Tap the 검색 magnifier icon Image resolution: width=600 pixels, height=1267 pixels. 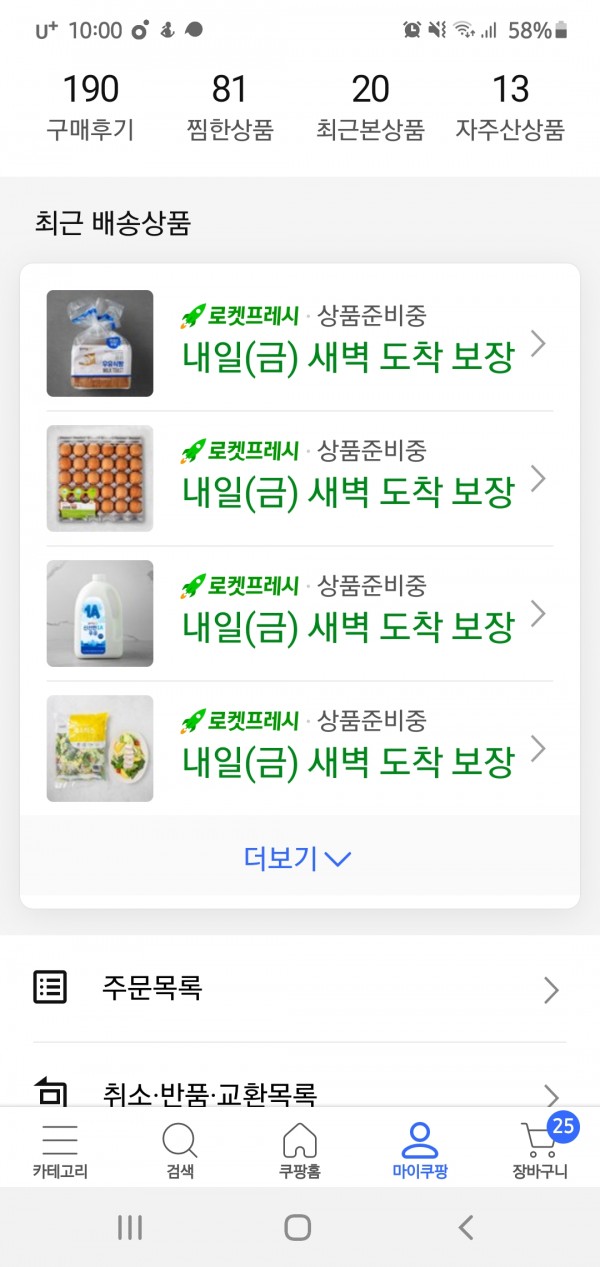coord(180,1140)
